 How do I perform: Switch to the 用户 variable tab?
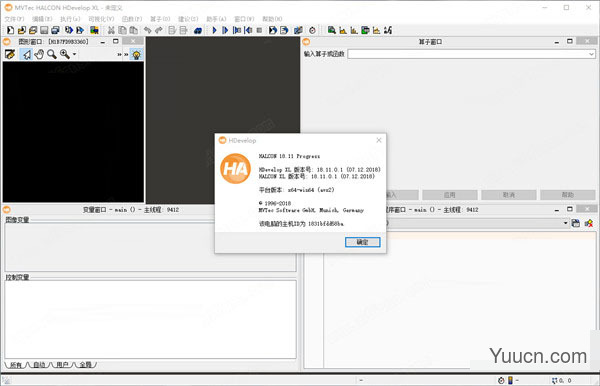[x=62, y=365]
